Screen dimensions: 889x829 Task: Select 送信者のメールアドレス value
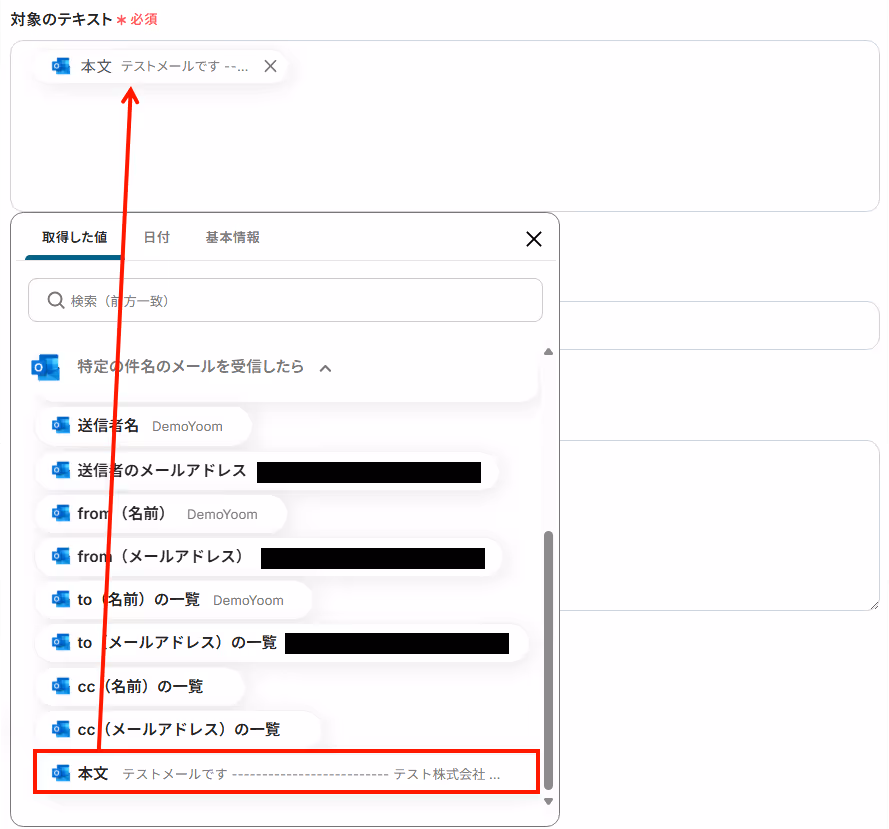266,471
